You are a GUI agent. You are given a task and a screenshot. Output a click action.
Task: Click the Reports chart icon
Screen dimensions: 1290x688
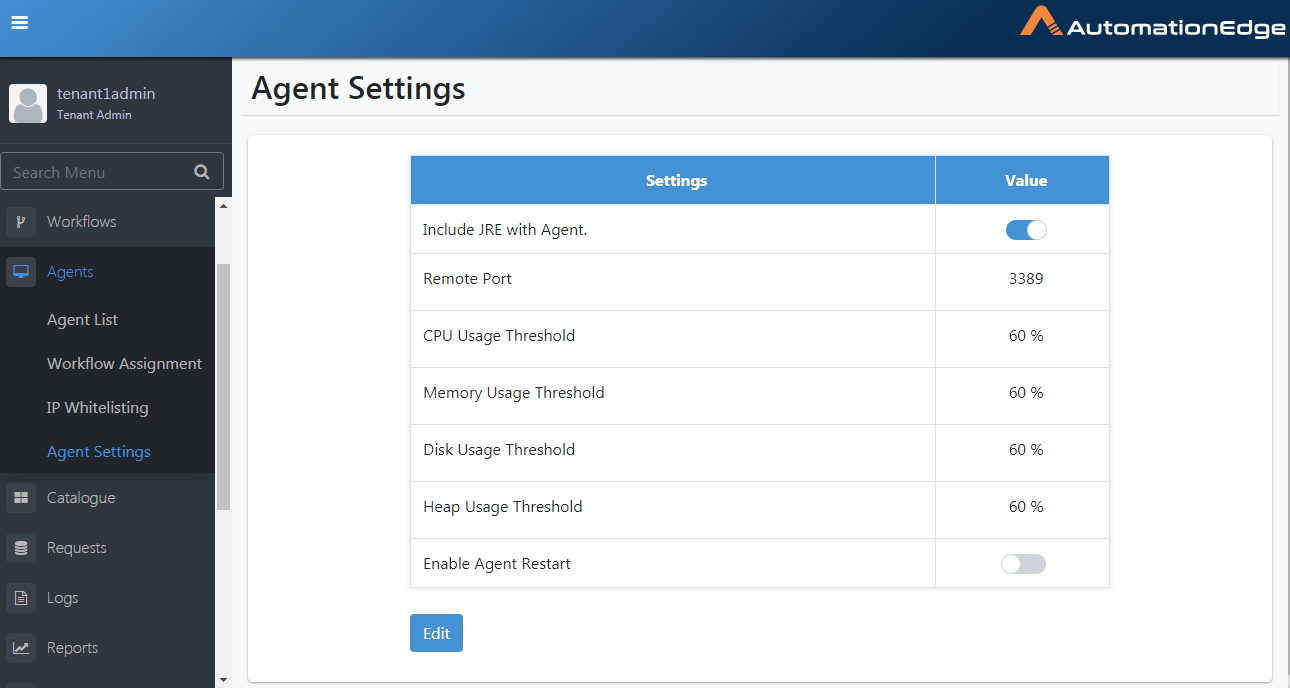[x=21, y=648]
